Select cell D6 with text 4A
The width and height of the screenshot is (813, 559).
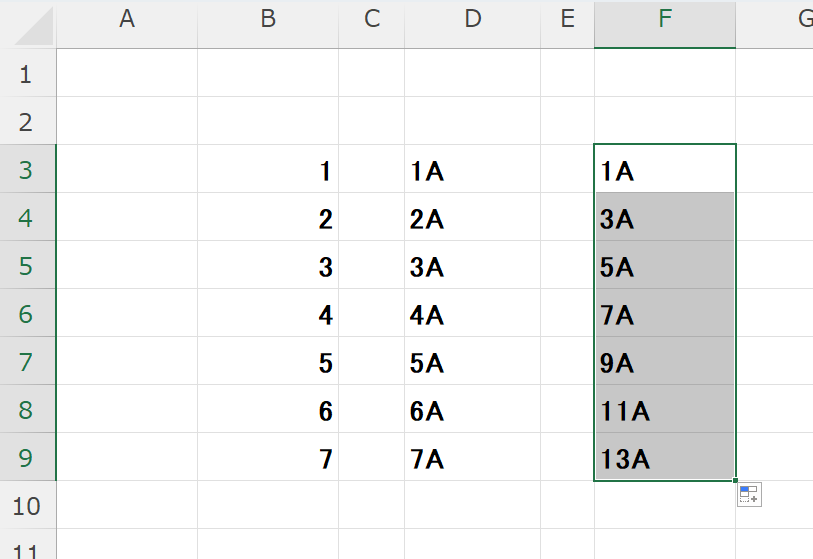click(x=472, y=314)
